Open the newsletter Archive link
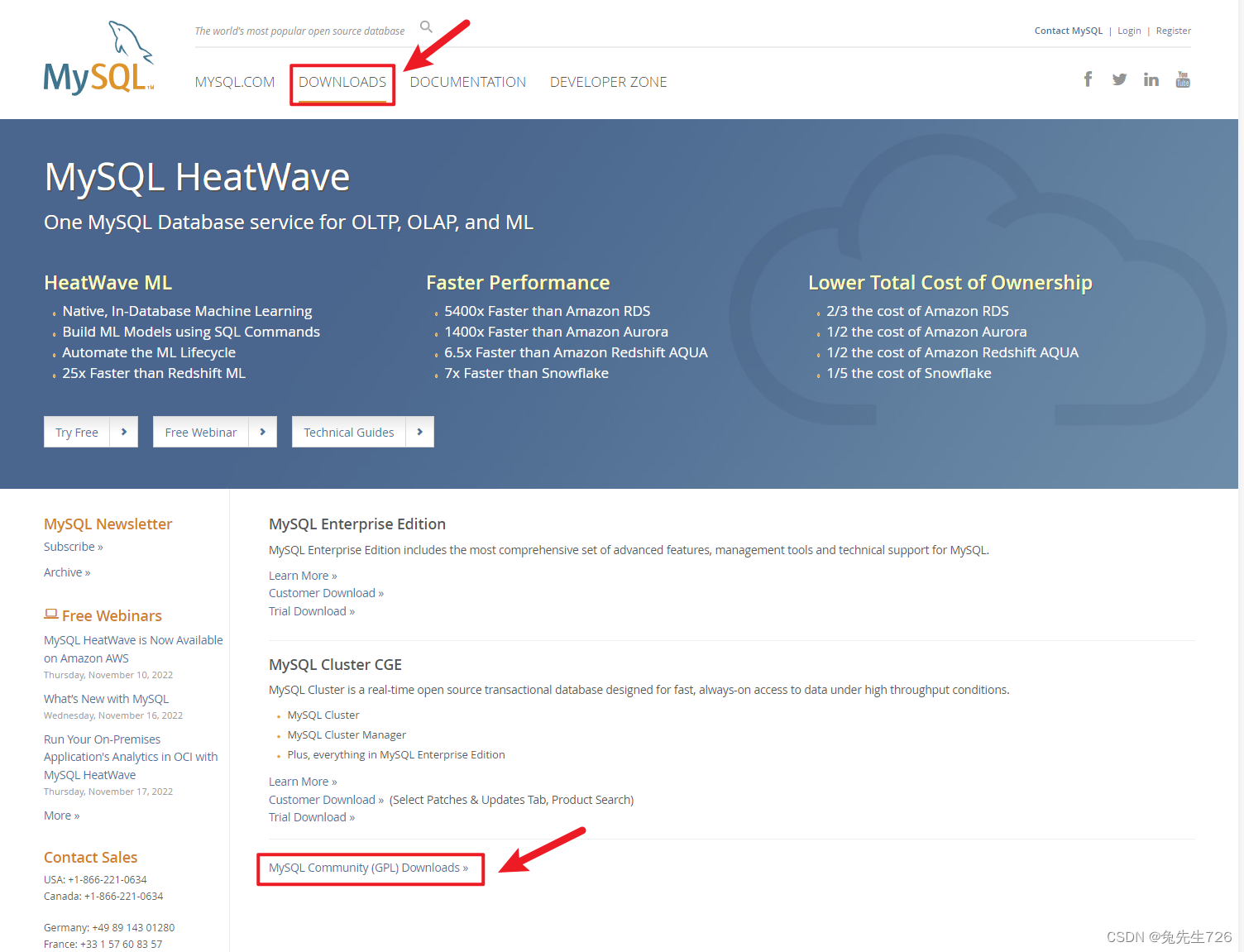The width and height of the screenshot is (1244, 952). tap(67, 572)
